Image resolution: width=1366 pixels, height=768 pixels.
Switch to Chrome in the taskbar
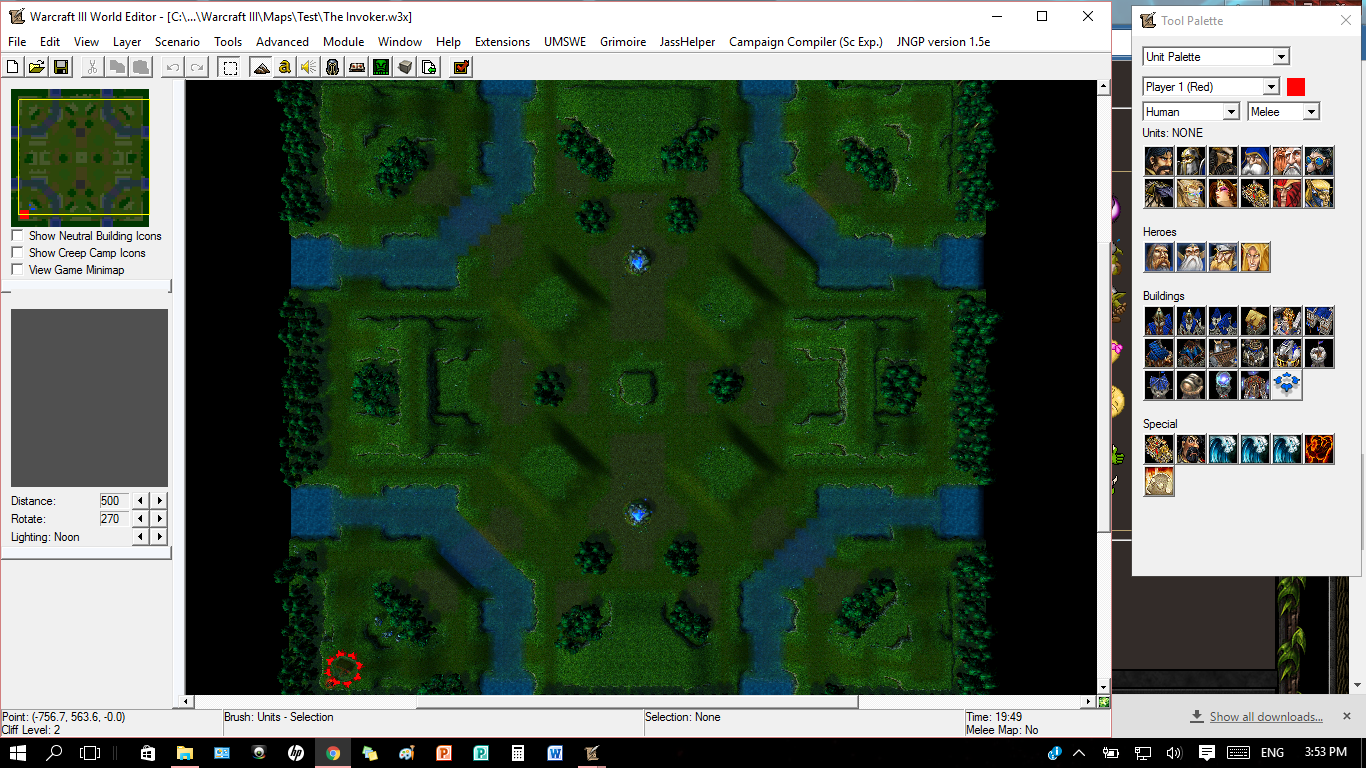tap(332, 752)
